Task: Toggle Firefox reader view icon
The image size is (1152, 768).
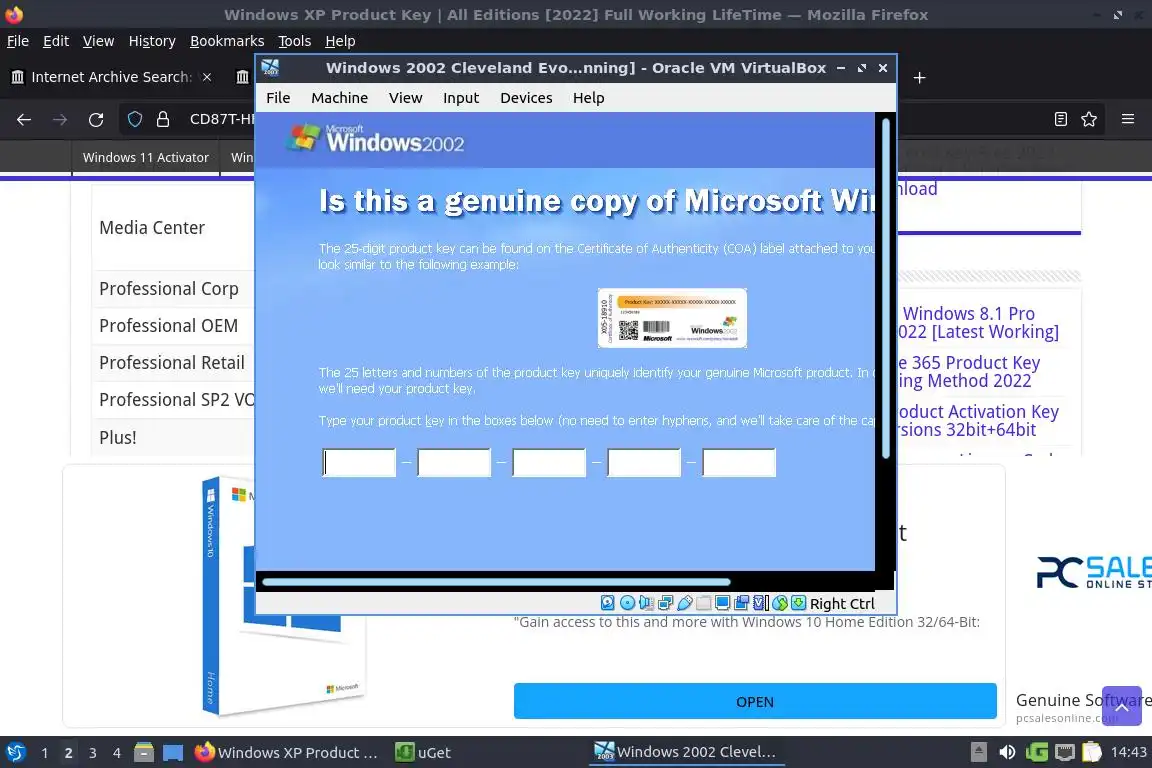Action: [x=1061, y=119]
